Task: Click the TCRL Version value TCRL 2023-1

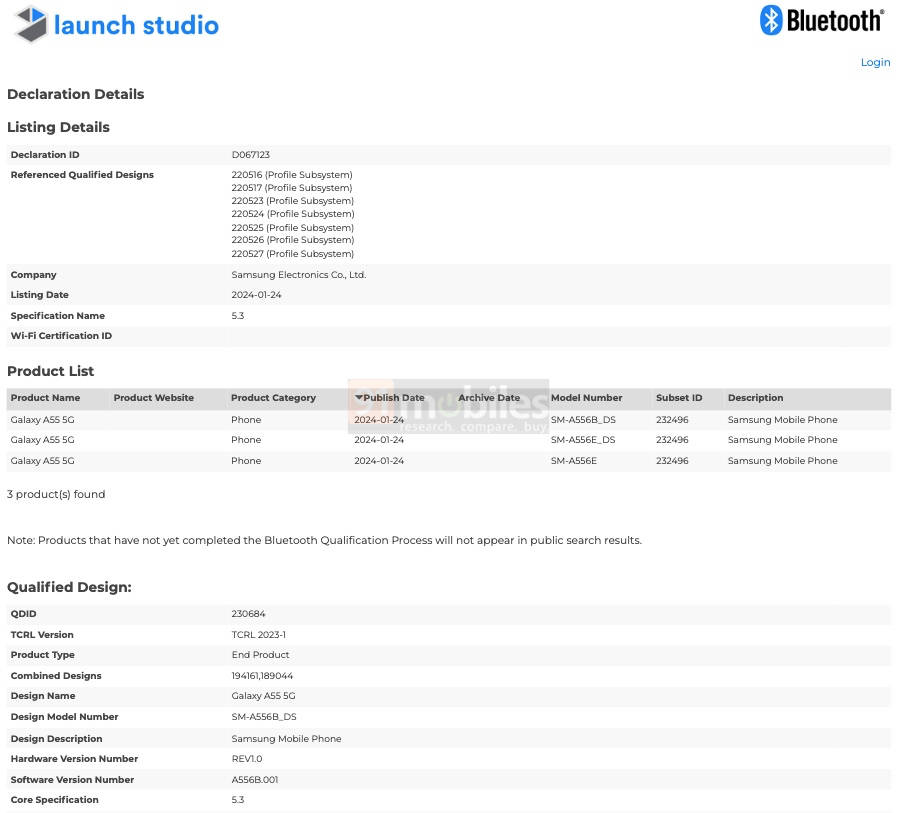Action: (x=259, y=634)
